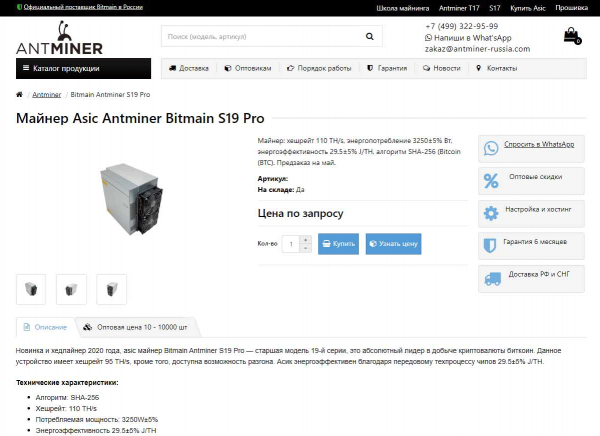The height and width of the screenshot is (436, 600).
Task: Go to home via house icon
Action: click(x=19, y=94)
